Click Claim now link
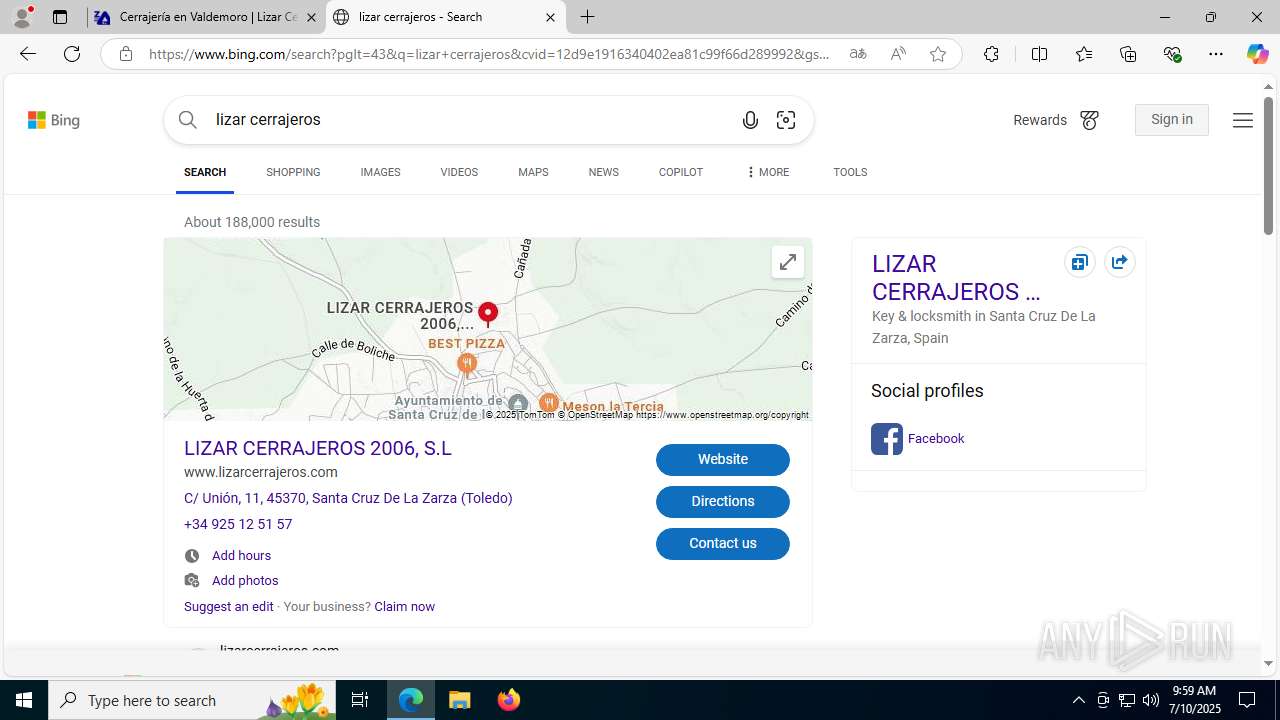Screen dimensions: 1280x720 click(404, 607)
